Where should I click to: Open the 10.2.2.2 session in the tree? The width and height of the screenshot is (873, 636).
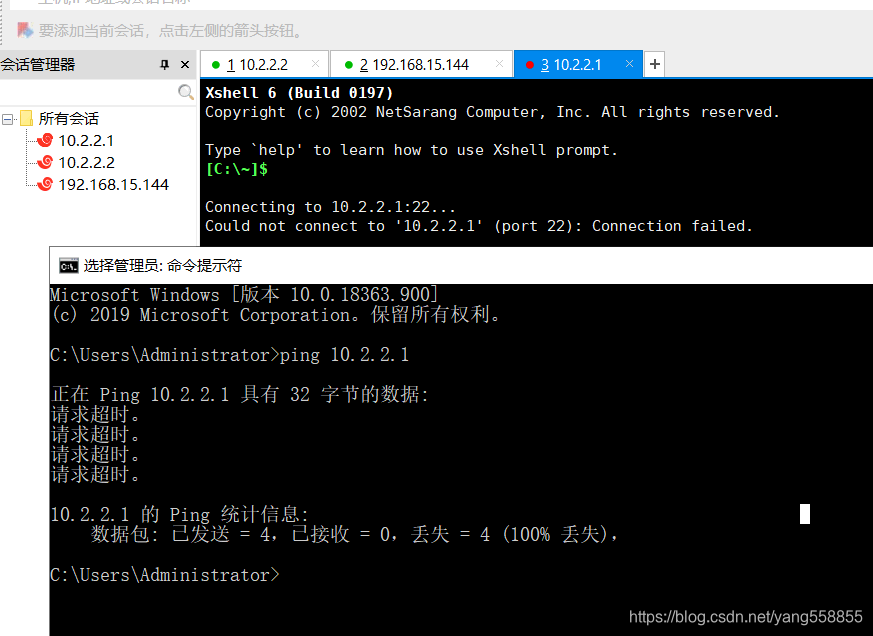click(86, 163)
